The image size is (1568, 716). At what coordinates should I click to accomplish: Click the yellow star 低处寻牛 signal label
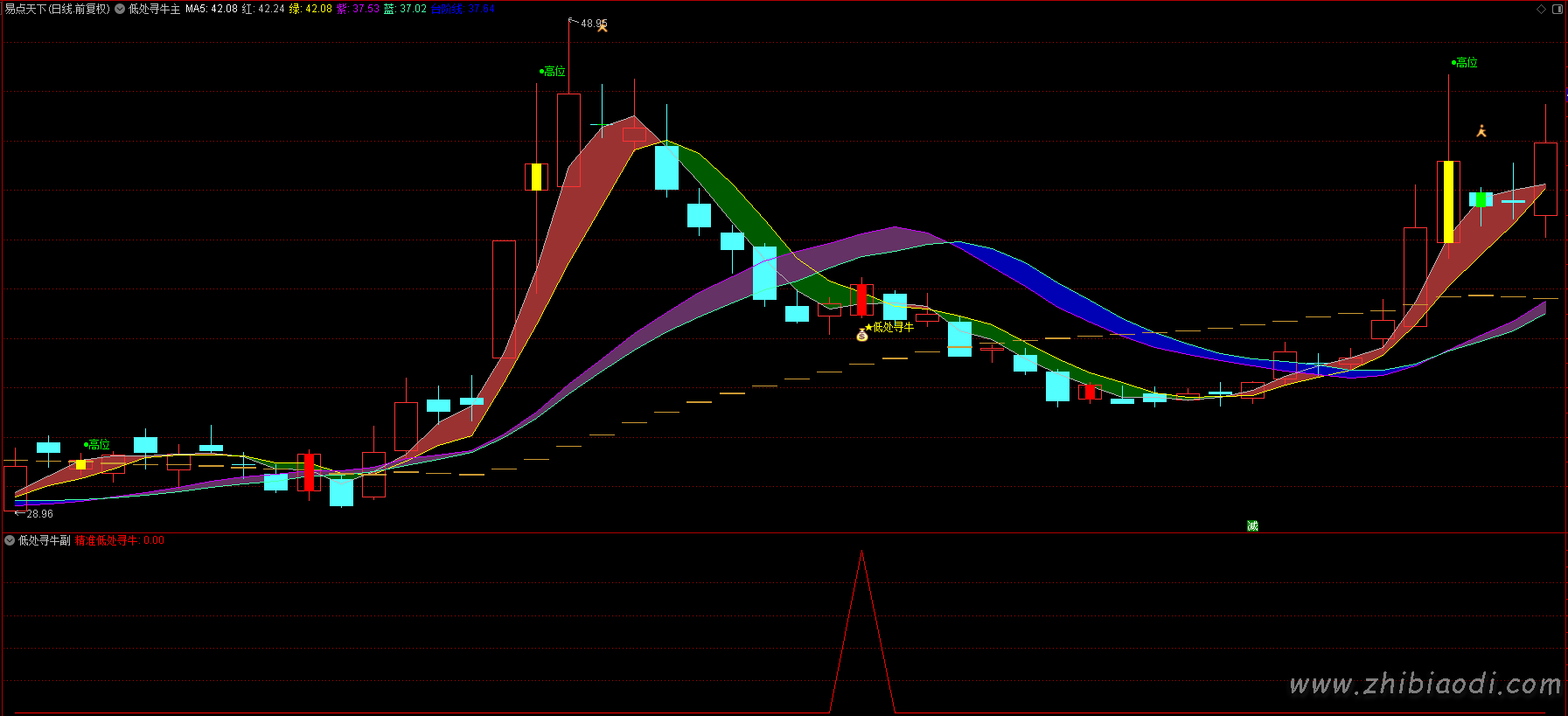pos(890,327)
